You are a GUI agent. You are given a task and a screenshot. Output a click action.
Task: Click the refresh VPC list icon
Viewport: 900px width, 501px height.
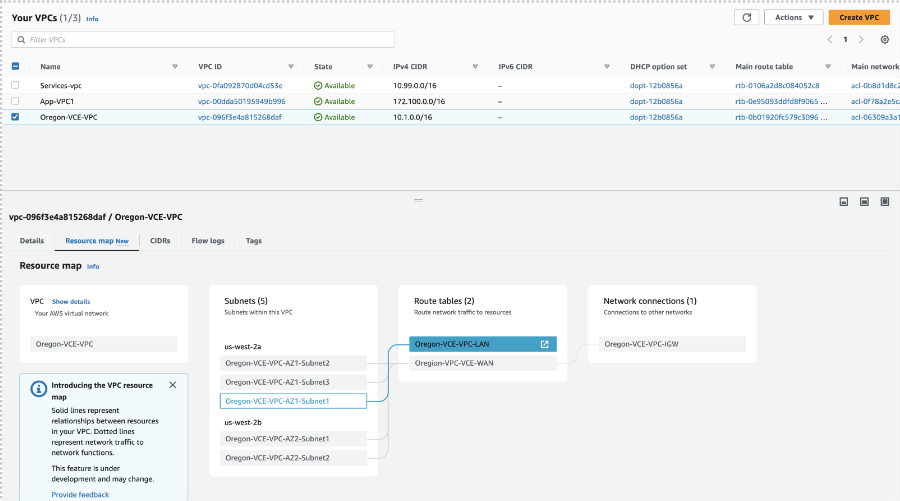tap(746, 17)
